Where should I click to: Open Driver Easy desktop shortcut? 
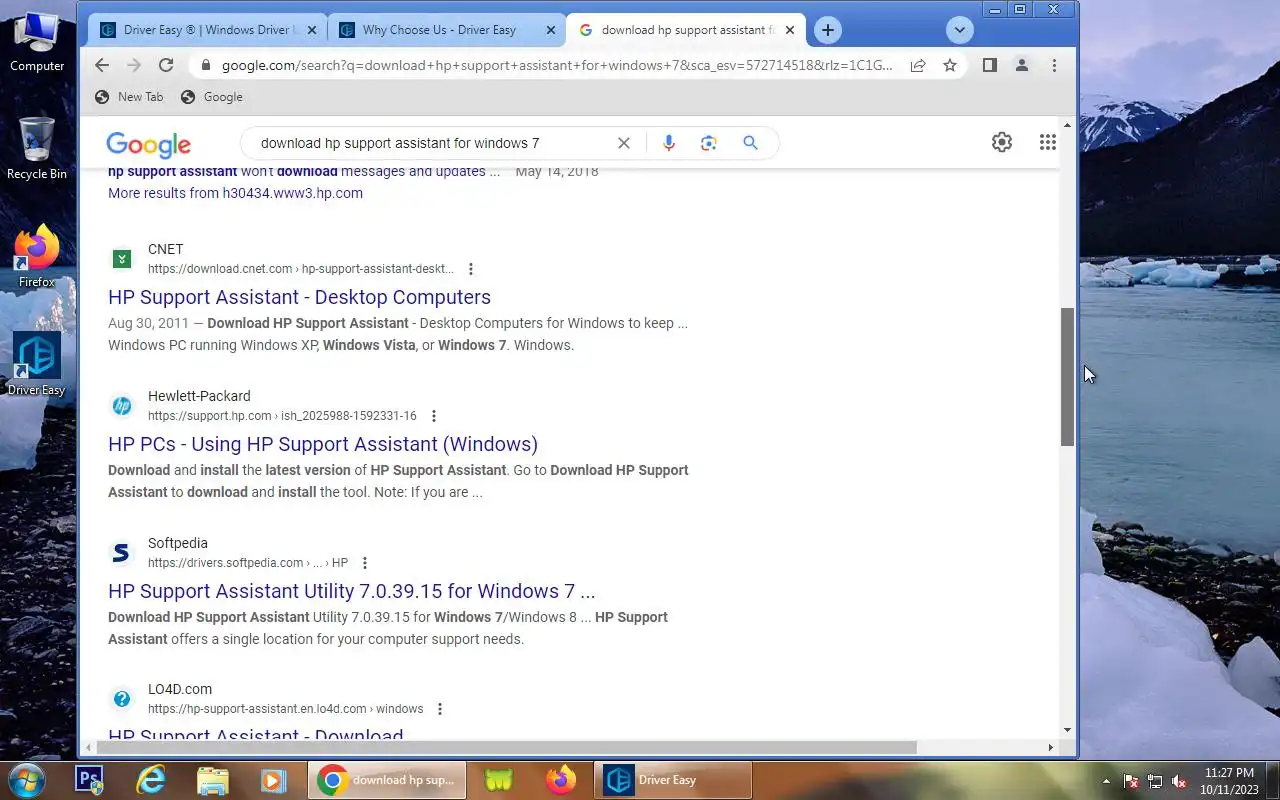pyautogui.click(x=37, y=363)
